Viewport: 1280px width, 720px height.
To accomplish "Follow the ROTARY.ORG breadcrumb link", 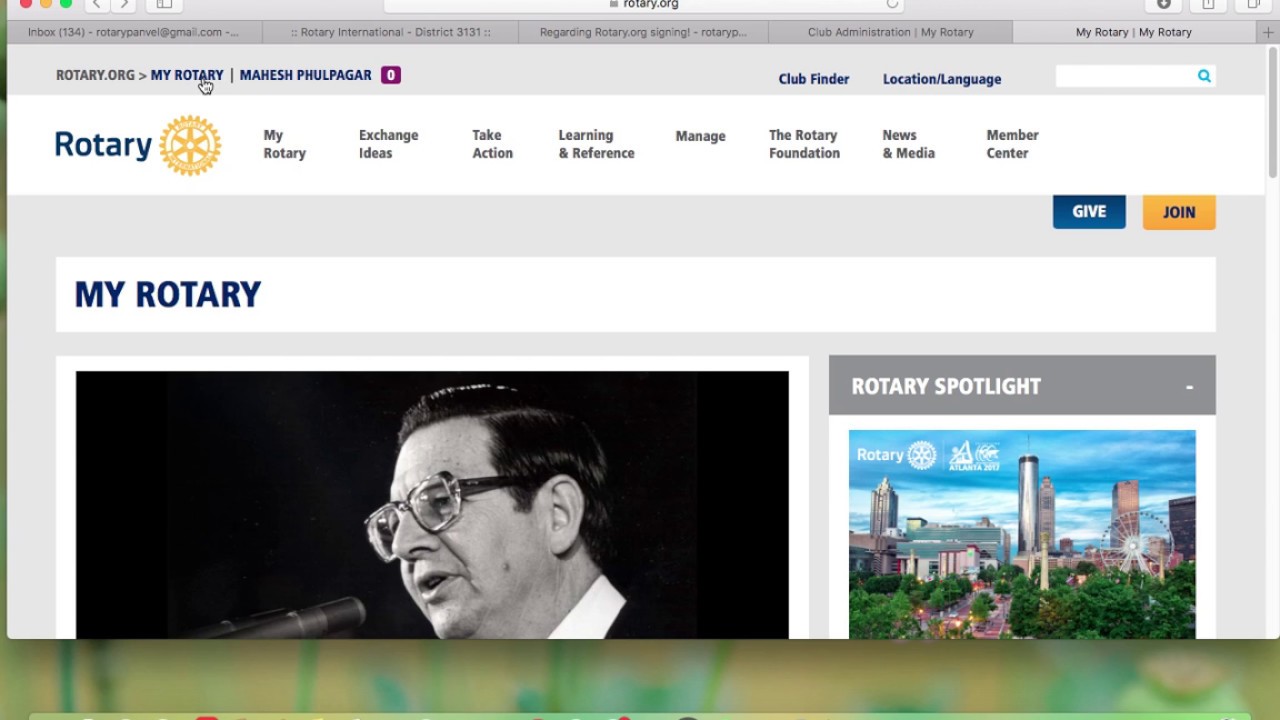I will pyautogui.click(x=95, y=75).
